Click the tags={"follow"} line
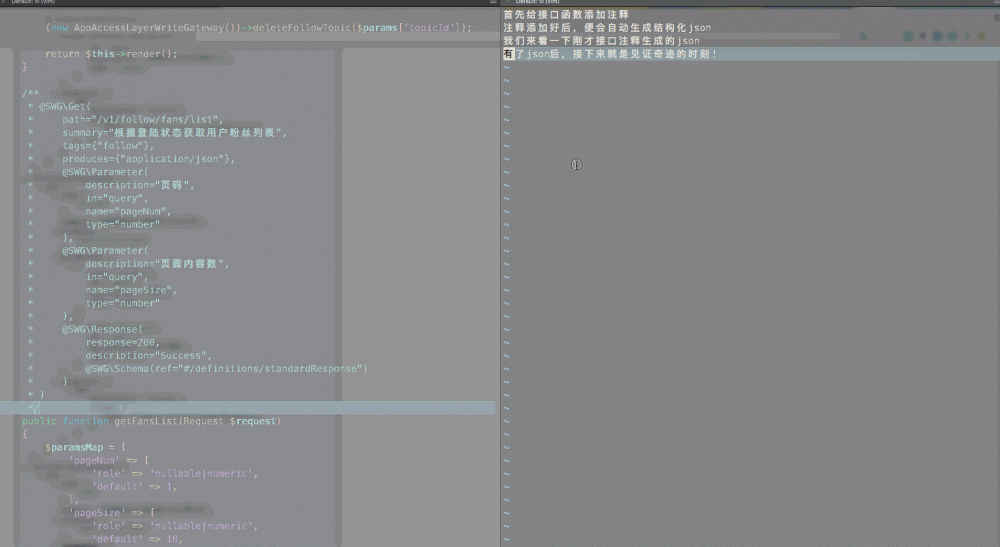The height and width of the screenshot is (547, 1000). point(108,146)
